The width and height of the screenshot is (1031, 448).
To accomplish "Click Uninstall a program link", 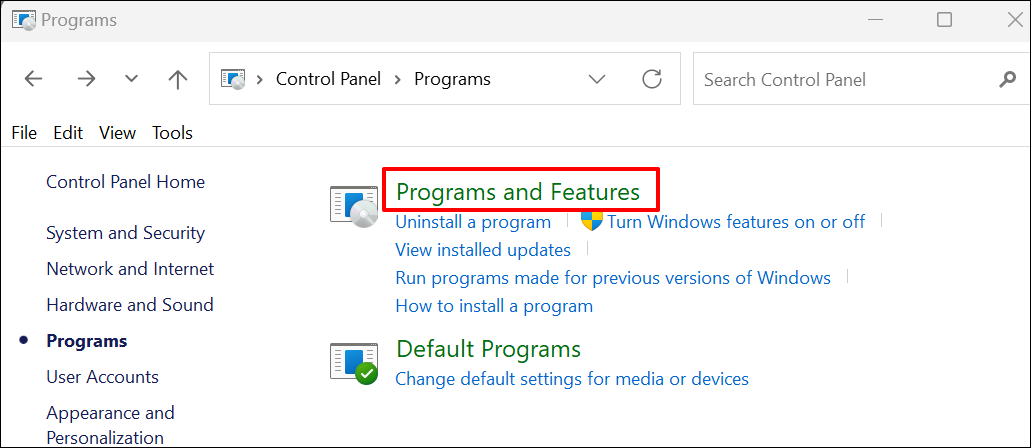I will point(473,222).
